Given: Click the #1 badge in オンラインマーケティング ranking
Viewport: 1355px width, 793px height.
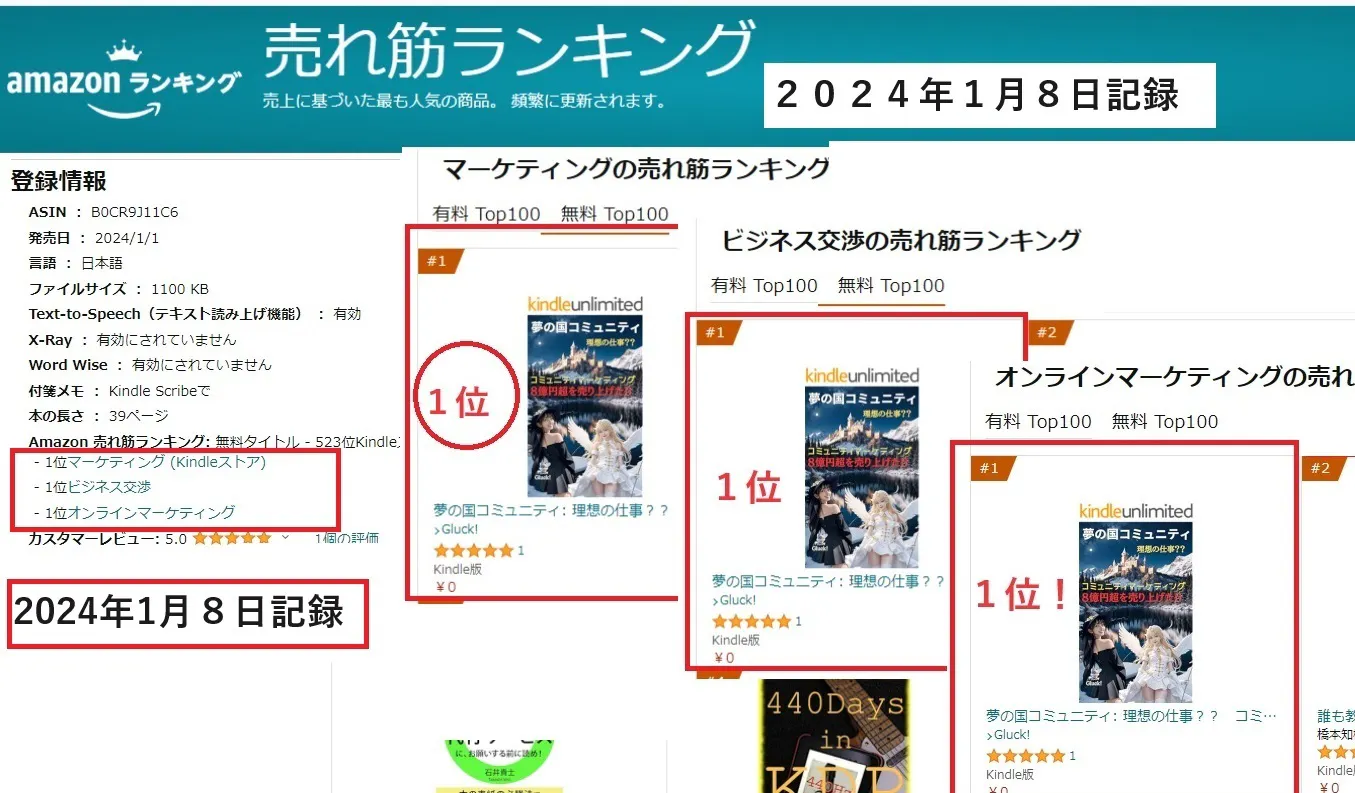Looking at the screenshot, I should pos(990,468).
